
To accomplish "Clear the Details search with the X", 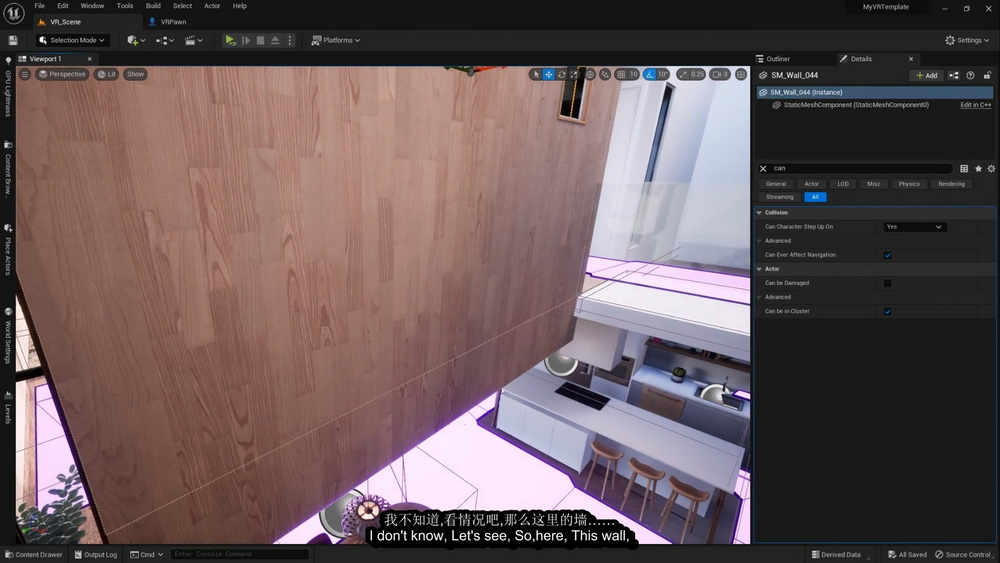I will (763, 168).
